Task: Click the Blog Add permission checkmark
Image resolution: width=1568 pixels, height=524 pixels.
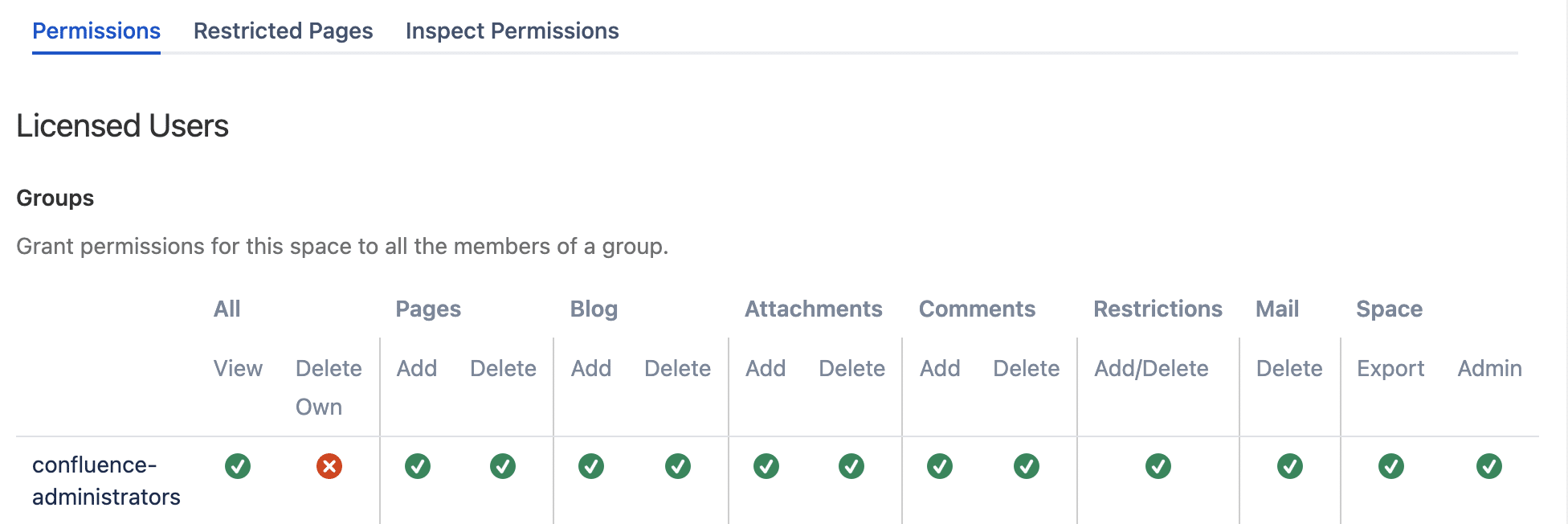Action: pos(591,466)
